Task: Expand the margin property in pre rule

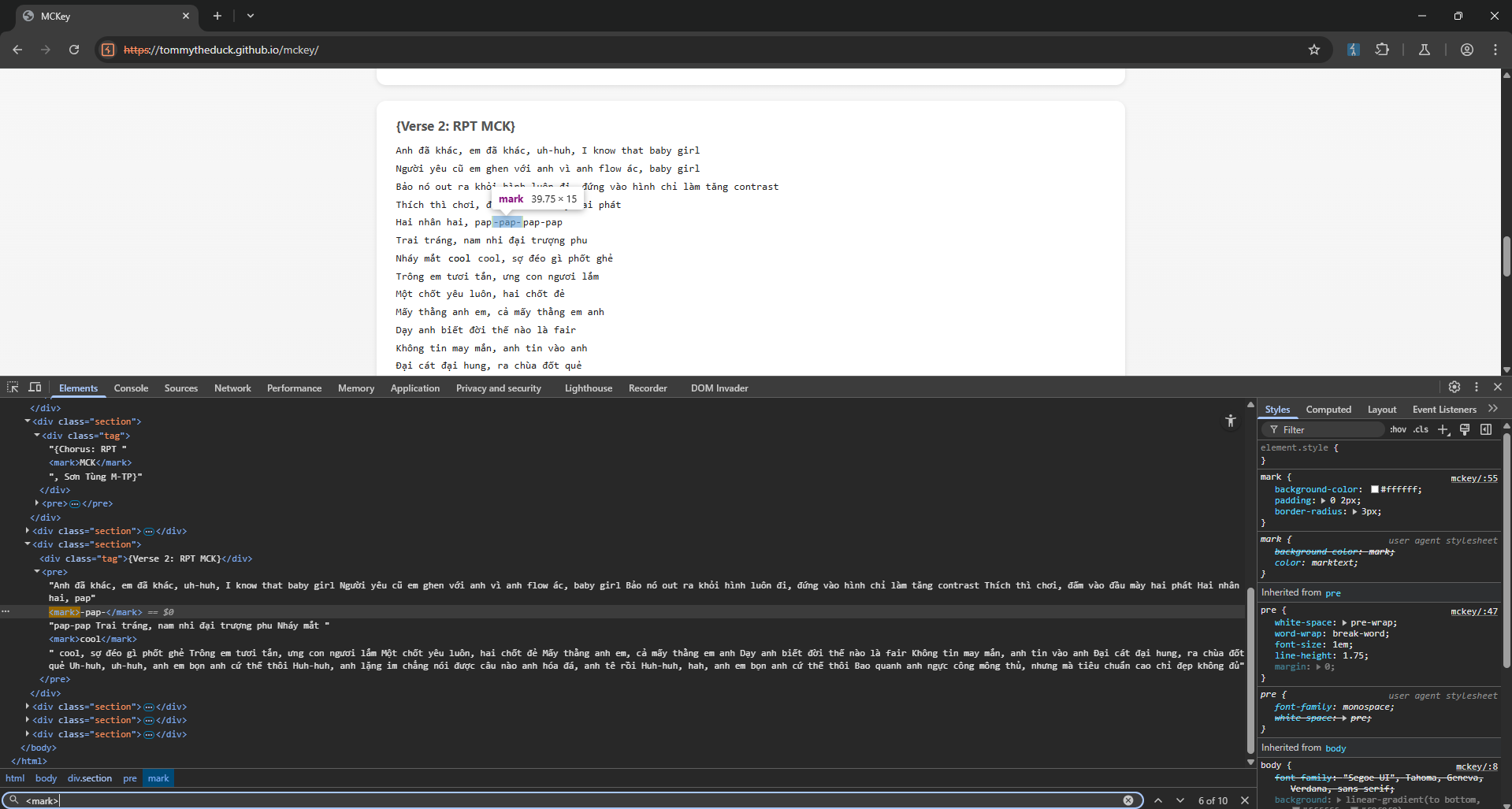Action: coord(1318,667)
